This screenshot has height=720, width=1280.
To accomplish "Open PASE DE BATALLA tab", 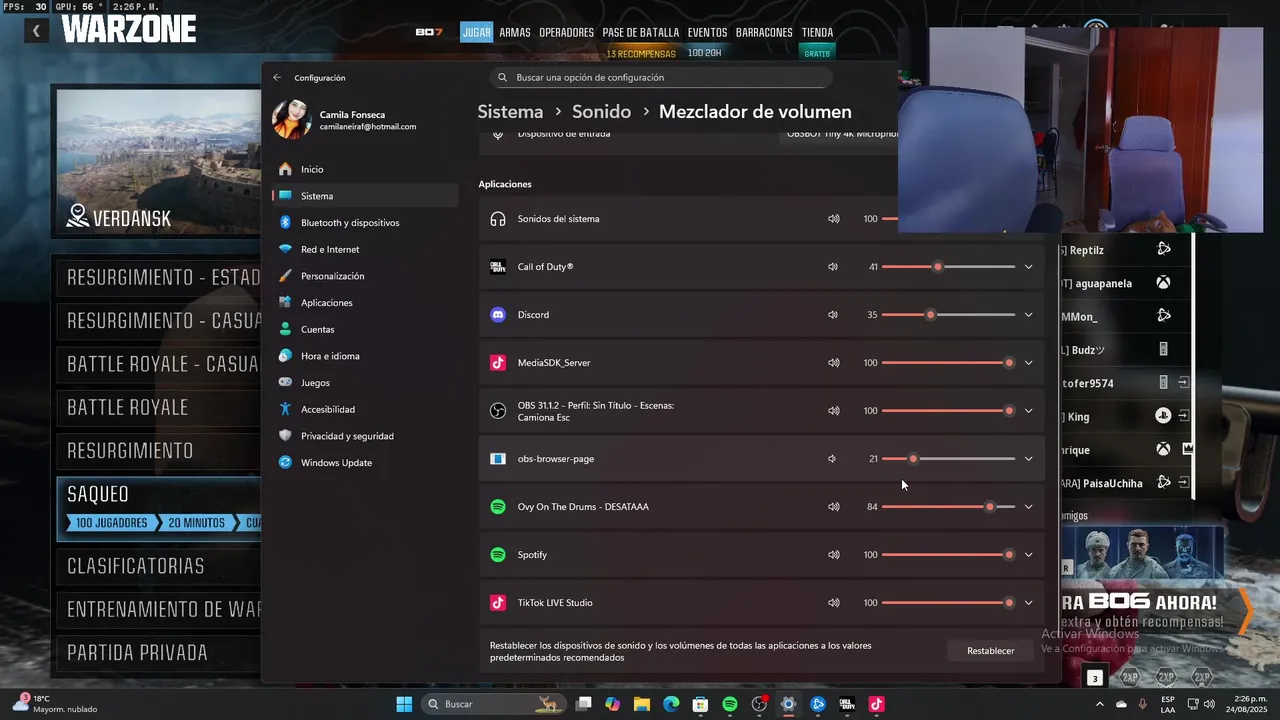I will click(x=641, y=32).
